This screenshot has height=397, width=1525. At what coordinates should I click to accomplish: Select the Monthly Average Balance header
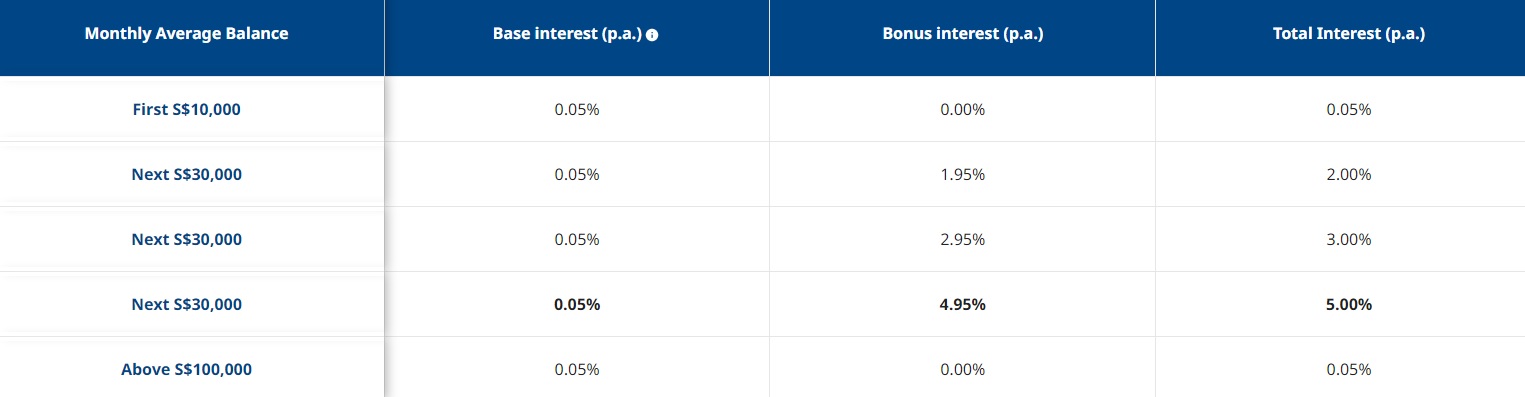pyautogui.click(x=186, y=34)
